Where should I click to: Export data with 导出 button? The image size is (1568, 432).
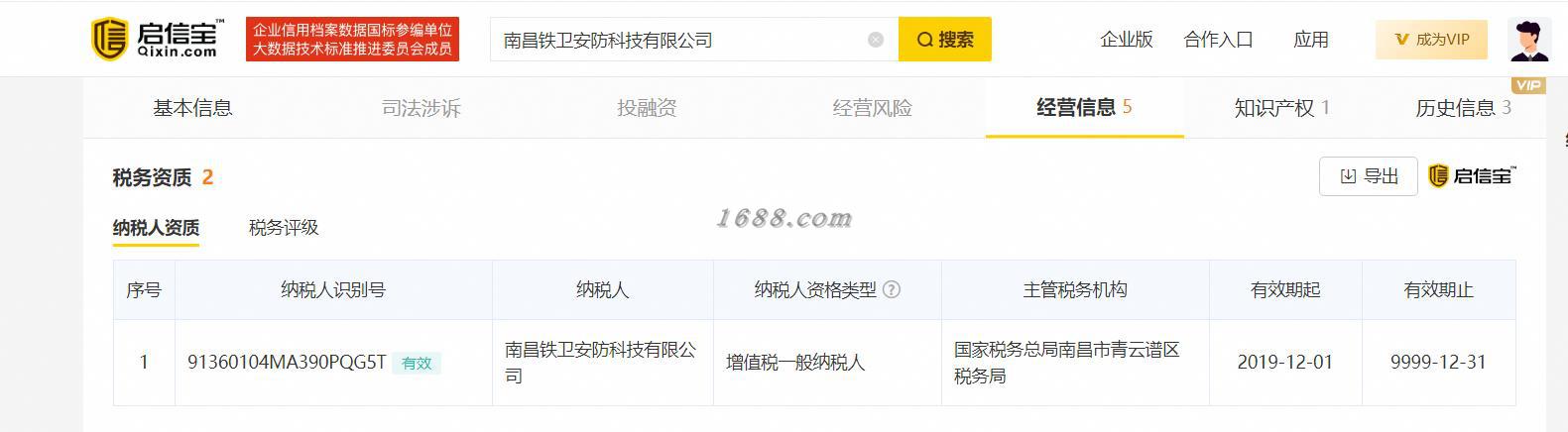1369,176
